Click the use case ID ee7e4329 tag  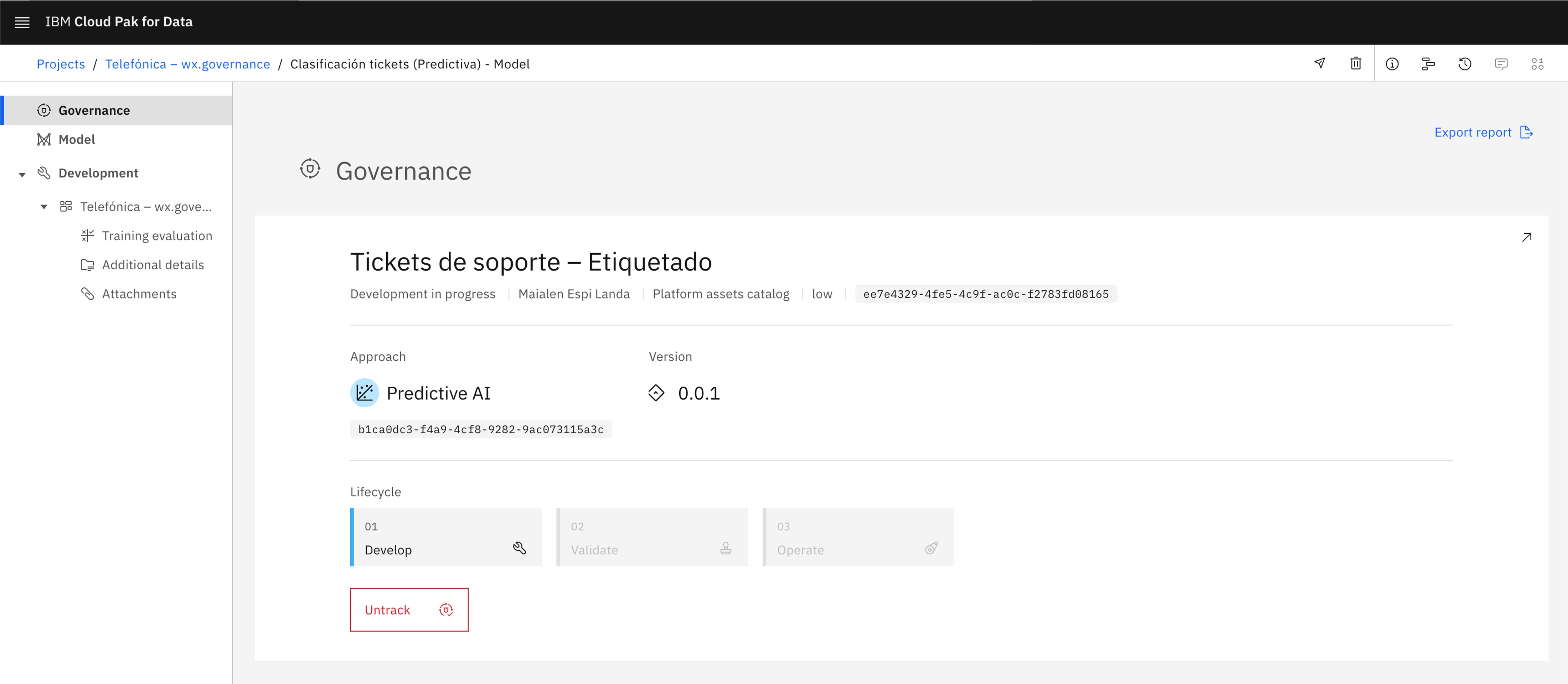point(986,294)
